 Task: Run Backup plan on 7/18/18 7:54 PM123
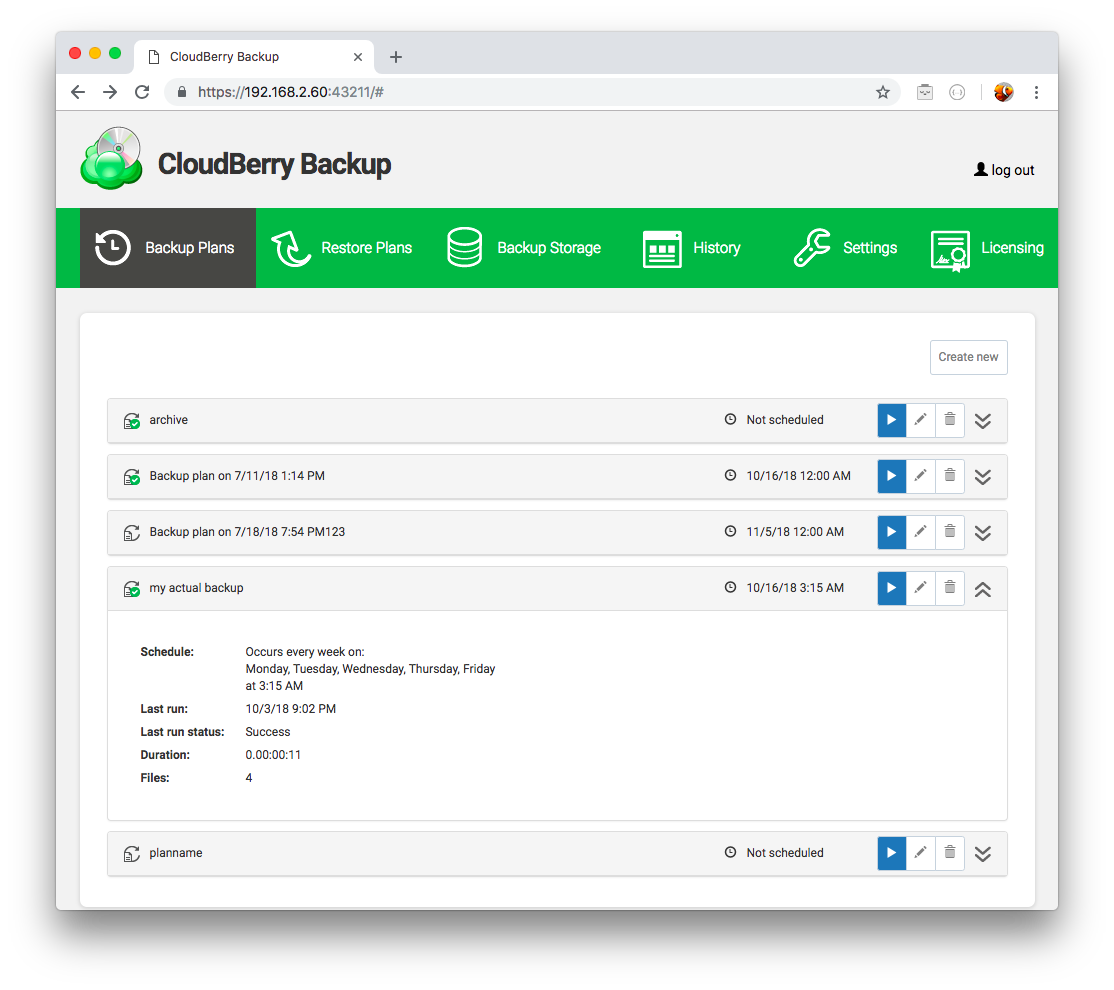tap(892, 532)
